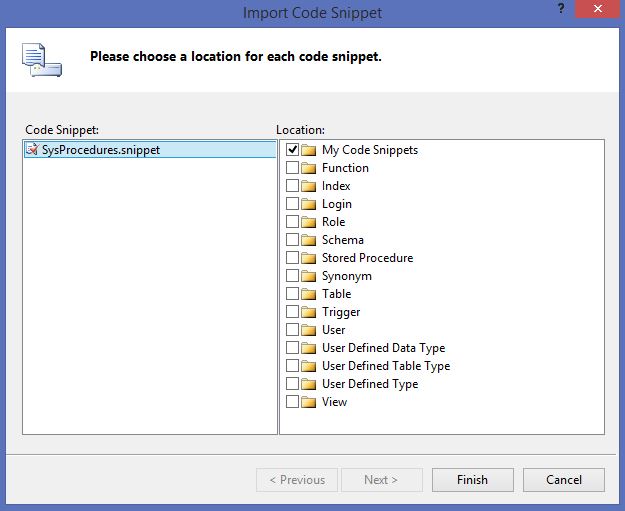Enable the Synonym location checkbox
Screen dimensions: 625x511
click(292, 275)
